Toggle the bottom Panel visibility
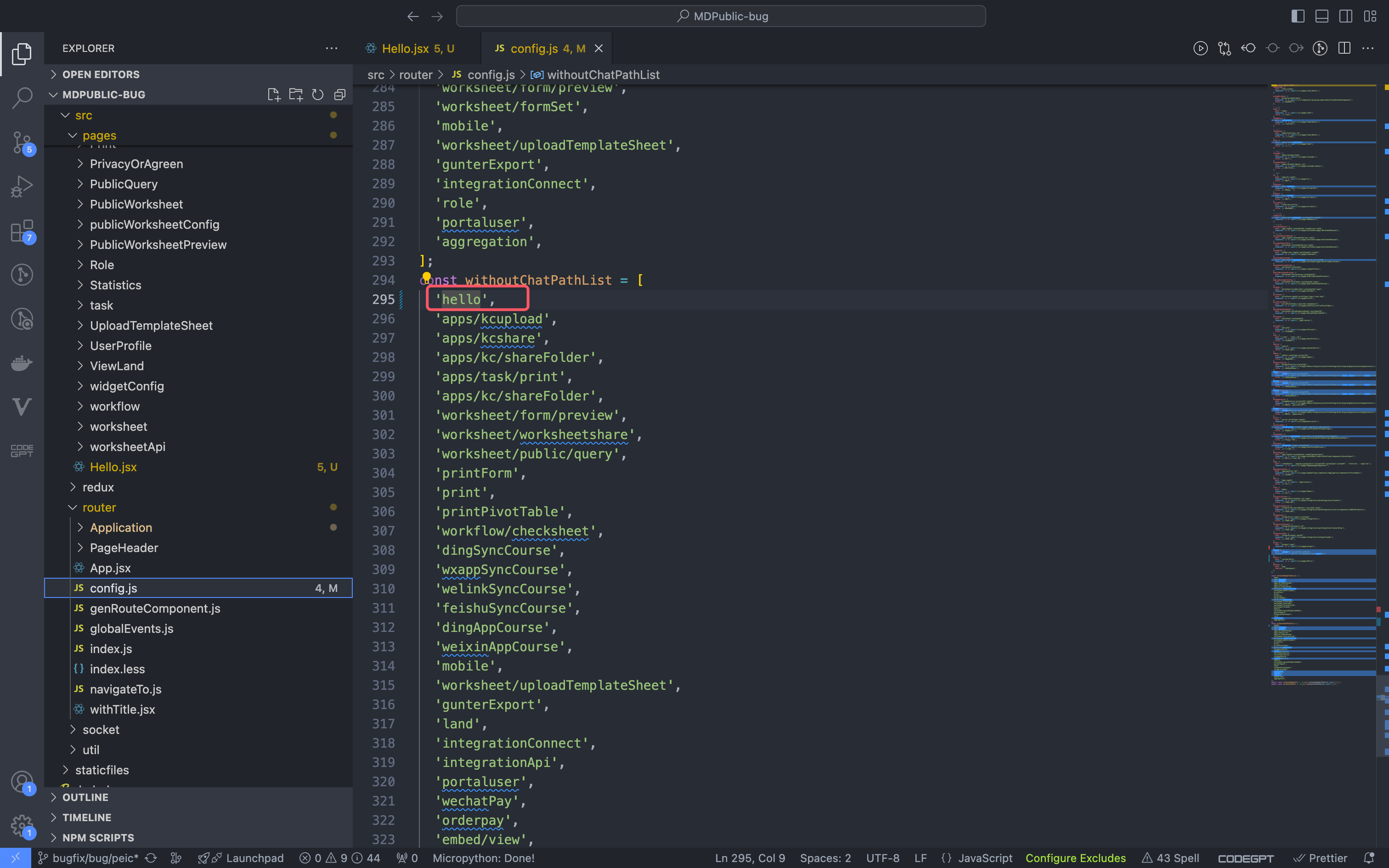The width and height of the screenshot is (1389, 868). [x=1321, y=16]
